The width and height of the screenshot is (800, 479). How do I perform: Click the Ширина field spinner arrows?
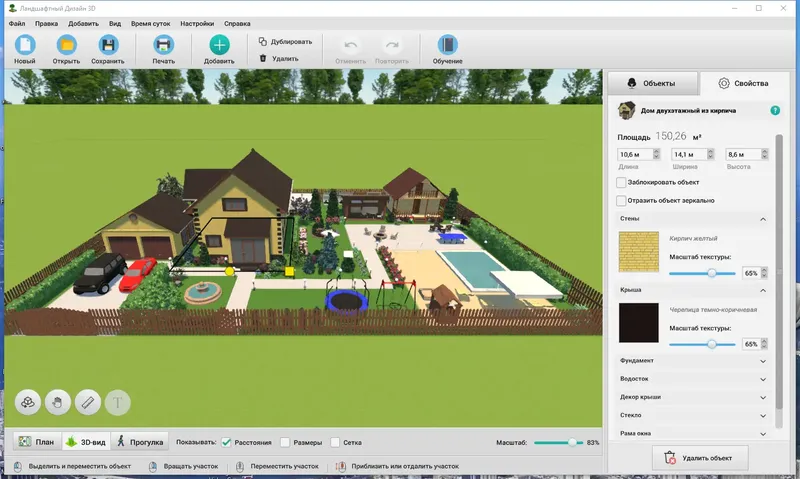[x=710, y=154]
